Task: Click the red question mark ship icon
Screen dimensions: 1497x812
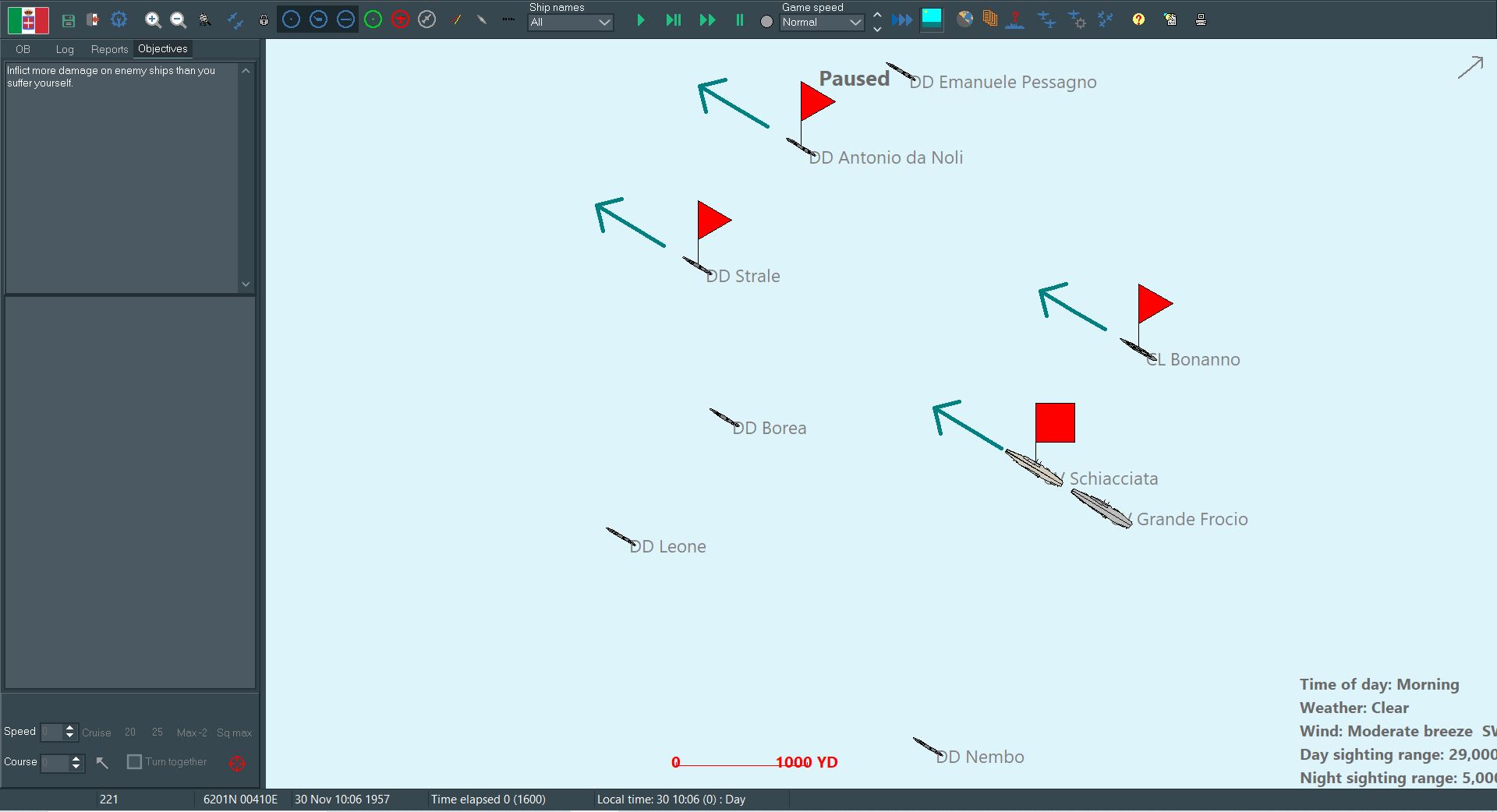Action: point(1014,20)
